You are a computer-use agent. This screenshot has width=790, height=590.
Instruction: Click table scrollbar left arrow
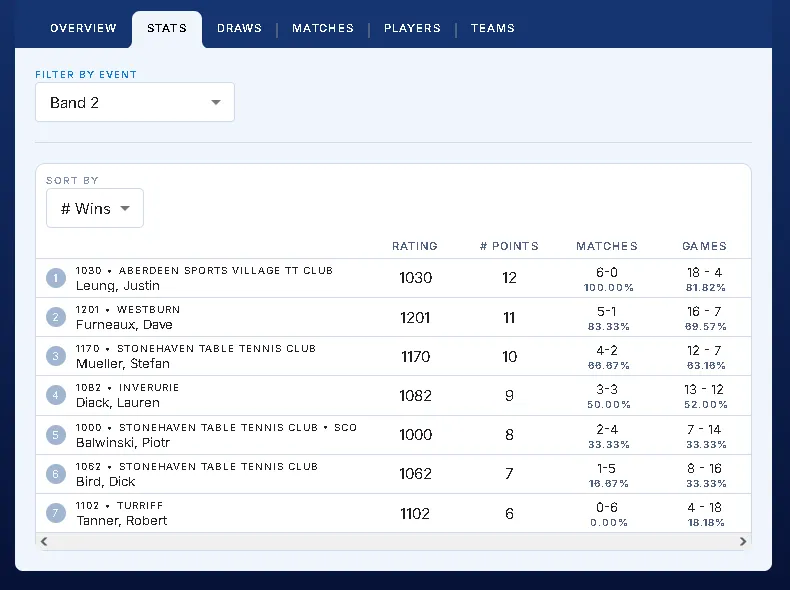(x=44, y=541)
